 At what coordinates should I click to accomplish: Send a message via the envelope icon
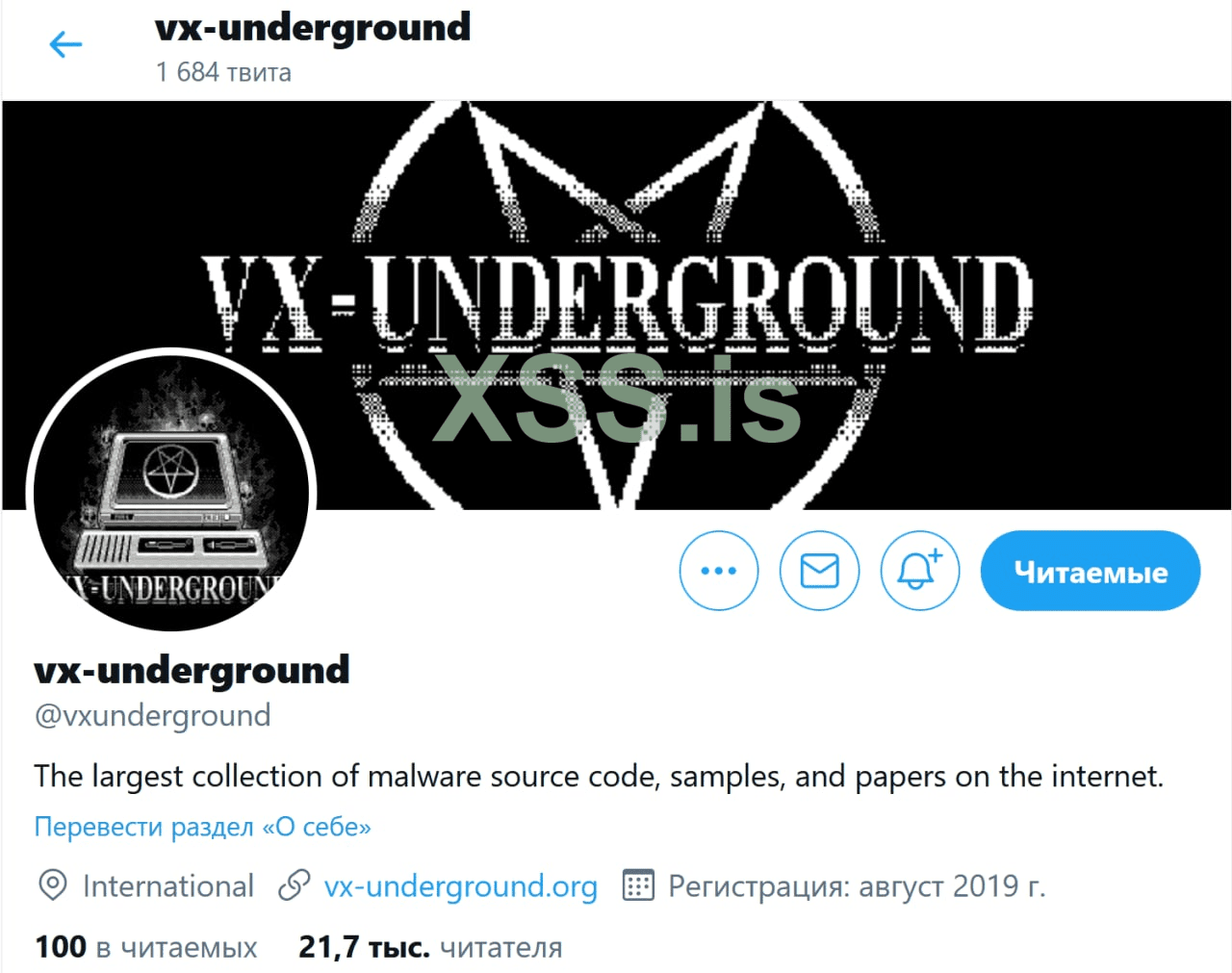point(819,571)
